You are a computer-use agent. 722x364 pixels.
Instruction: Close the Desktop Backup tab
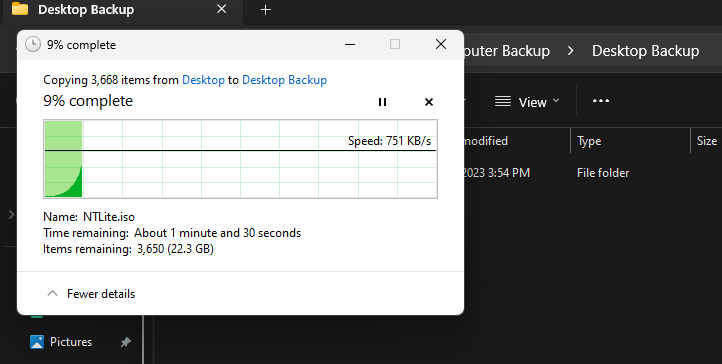click(221, 9)
